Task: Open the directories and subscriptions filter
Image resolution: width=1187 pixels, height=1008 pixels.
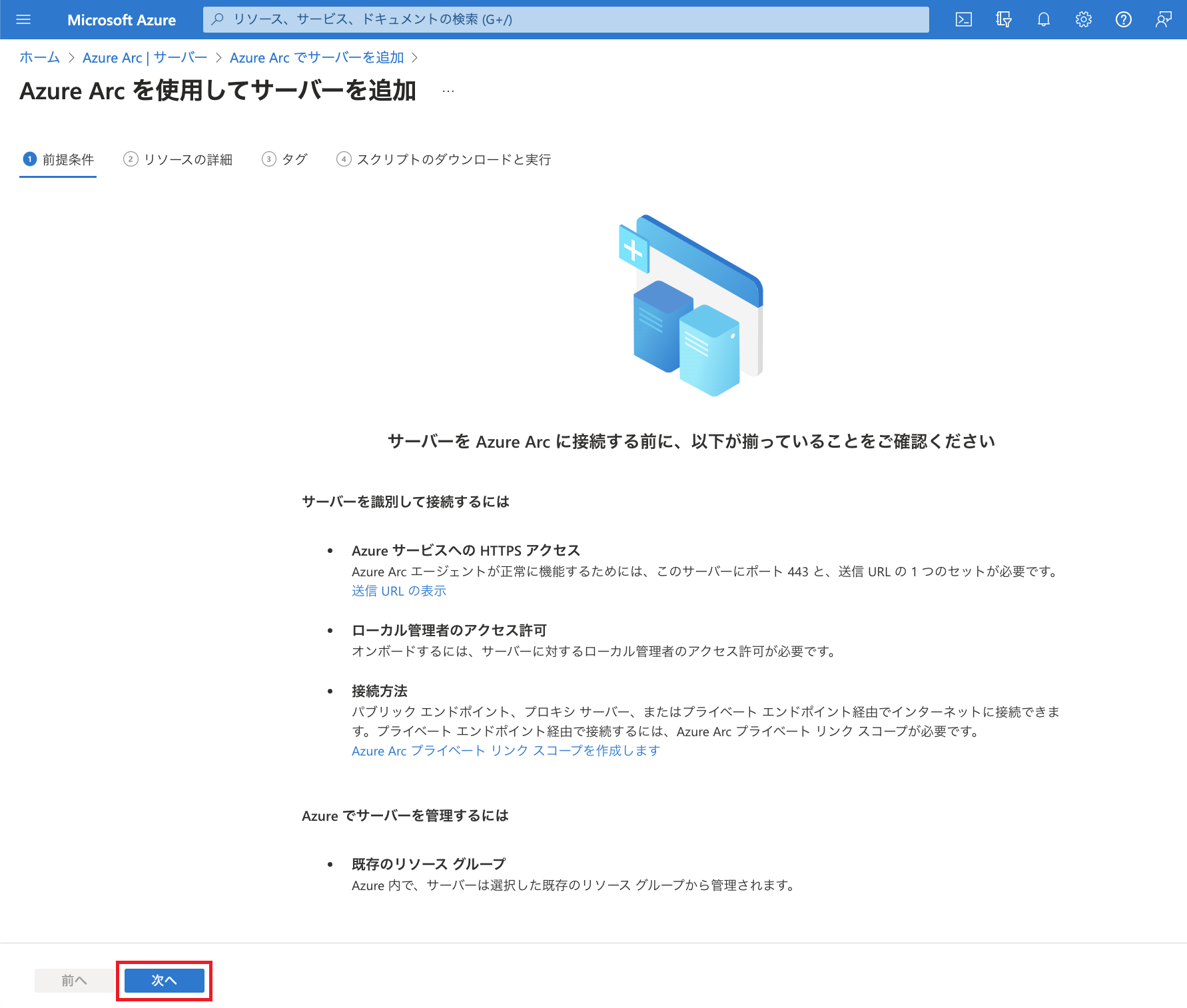Action: 1004,20
